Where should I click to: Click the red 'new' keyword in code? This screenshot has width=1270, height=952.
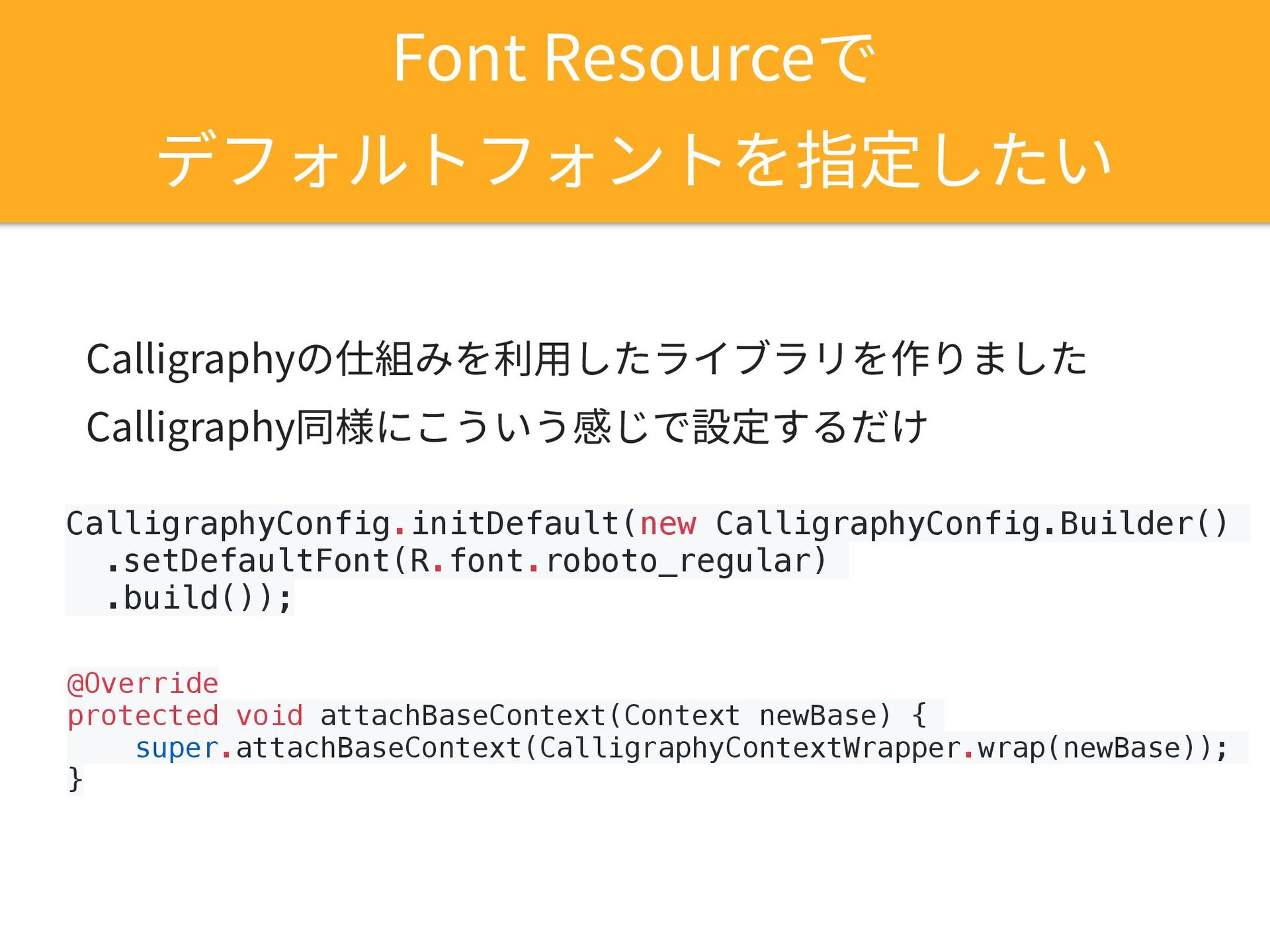[x=668, y=524]
